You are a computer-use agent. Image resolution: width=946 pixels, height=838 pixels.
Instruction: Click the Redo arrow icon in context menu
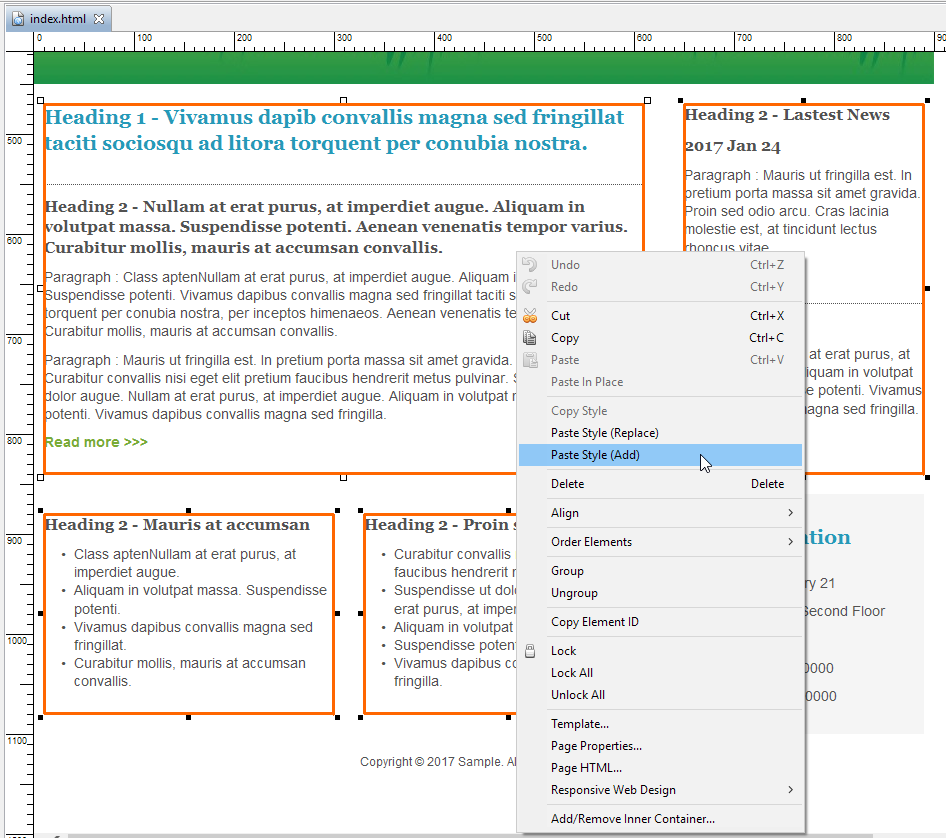click(530, 287)
